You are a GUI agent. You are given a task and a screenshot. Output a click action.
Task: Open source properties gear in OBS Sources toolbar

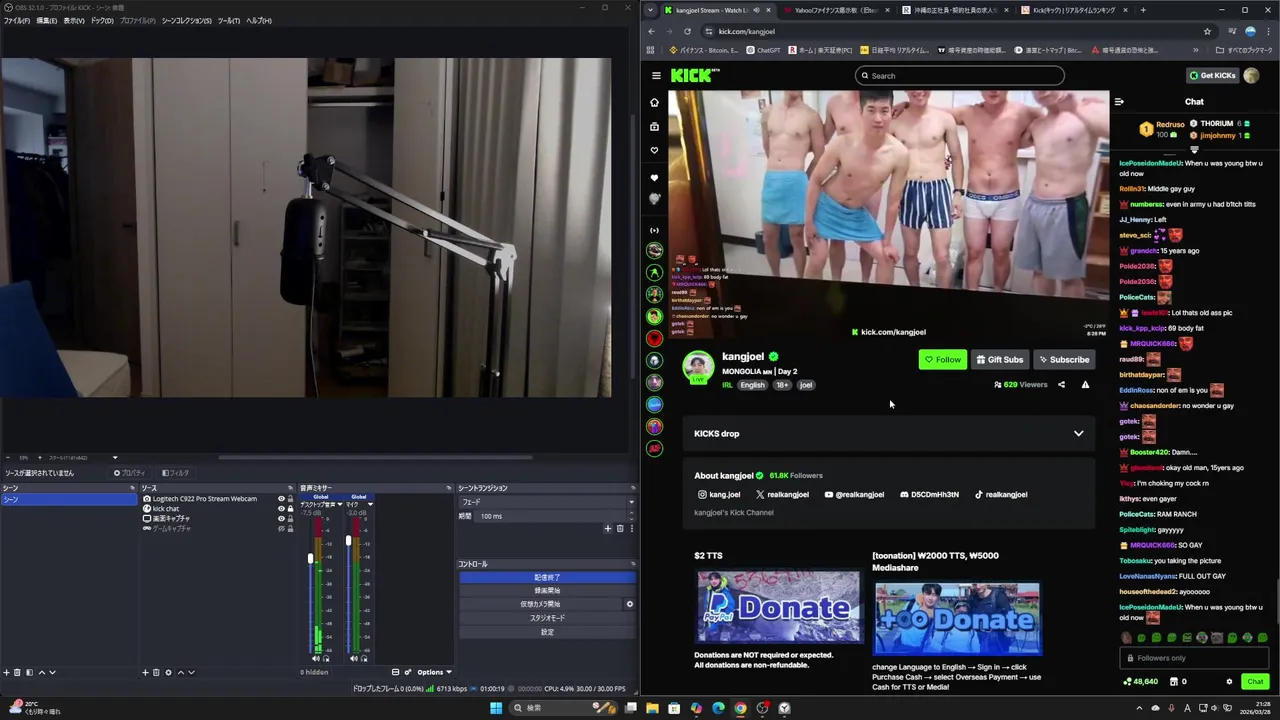(168, 672)
